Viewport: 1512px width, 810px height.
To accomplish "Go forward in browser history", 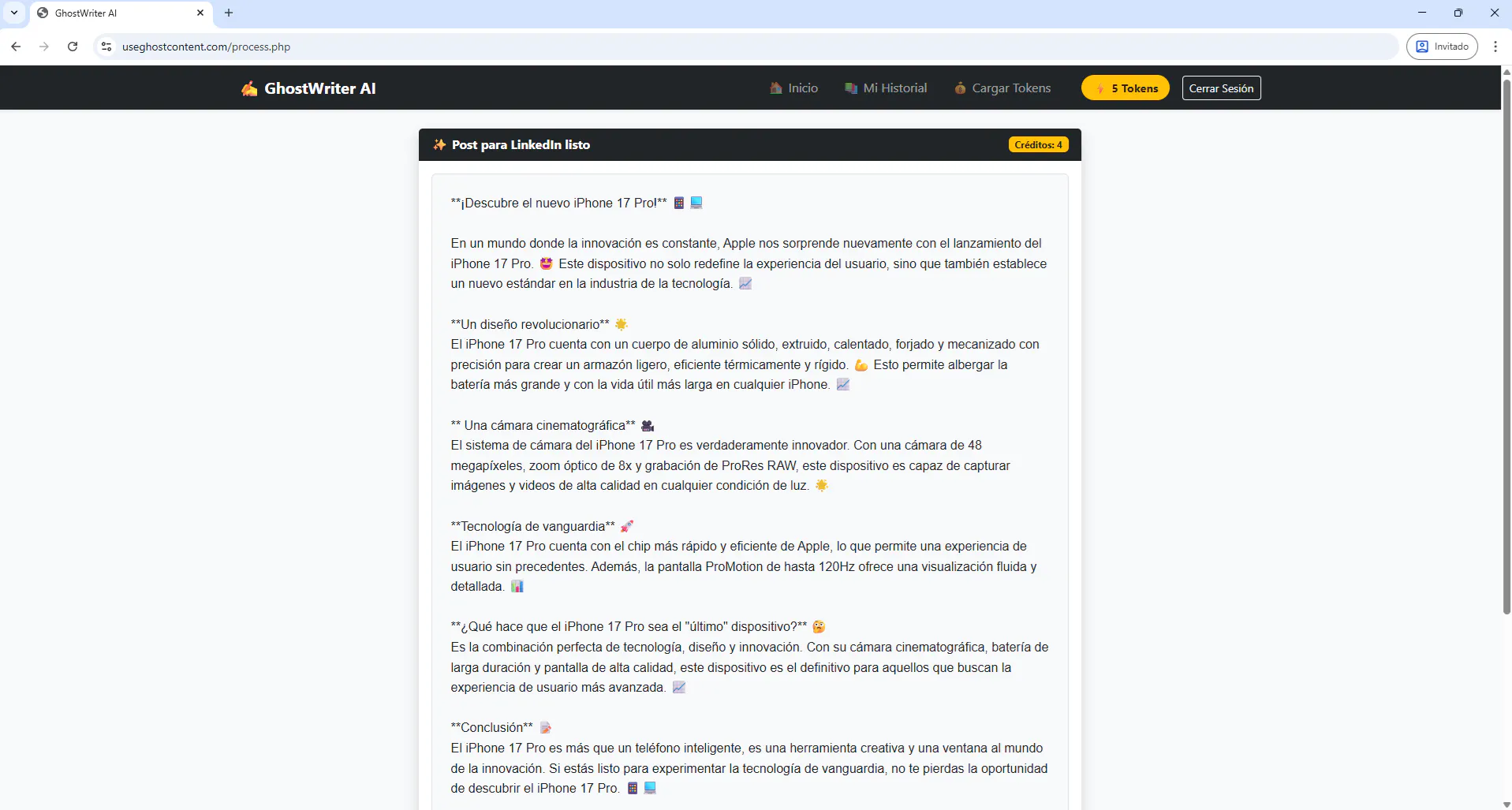I will pyautogui.click(x=44, y=47).
